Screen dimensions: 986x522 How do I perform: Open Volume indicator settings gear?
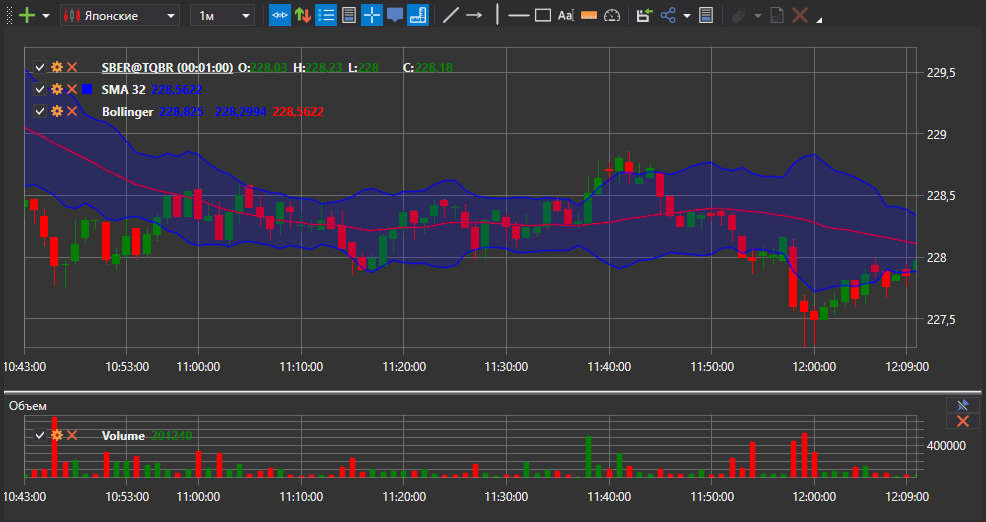[57, 435]
